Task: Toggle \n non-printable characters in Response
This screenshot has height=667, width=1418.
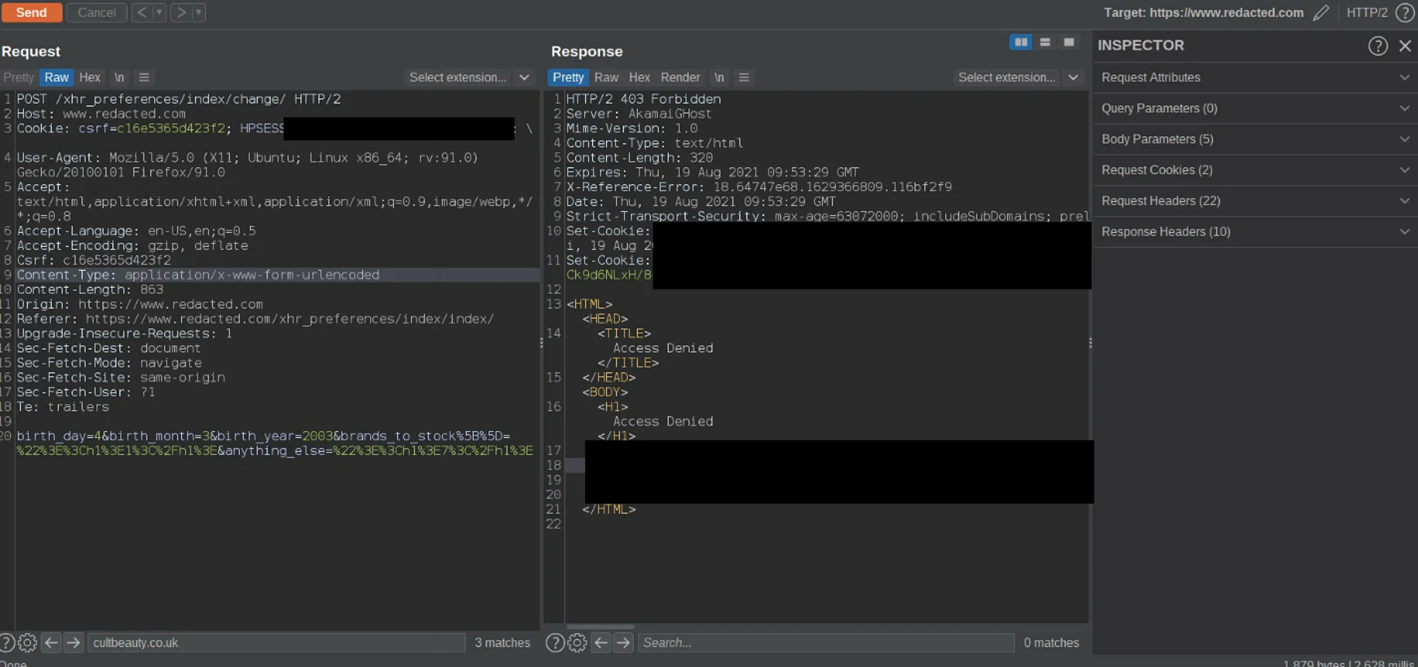Action: [x=719, y=77]
